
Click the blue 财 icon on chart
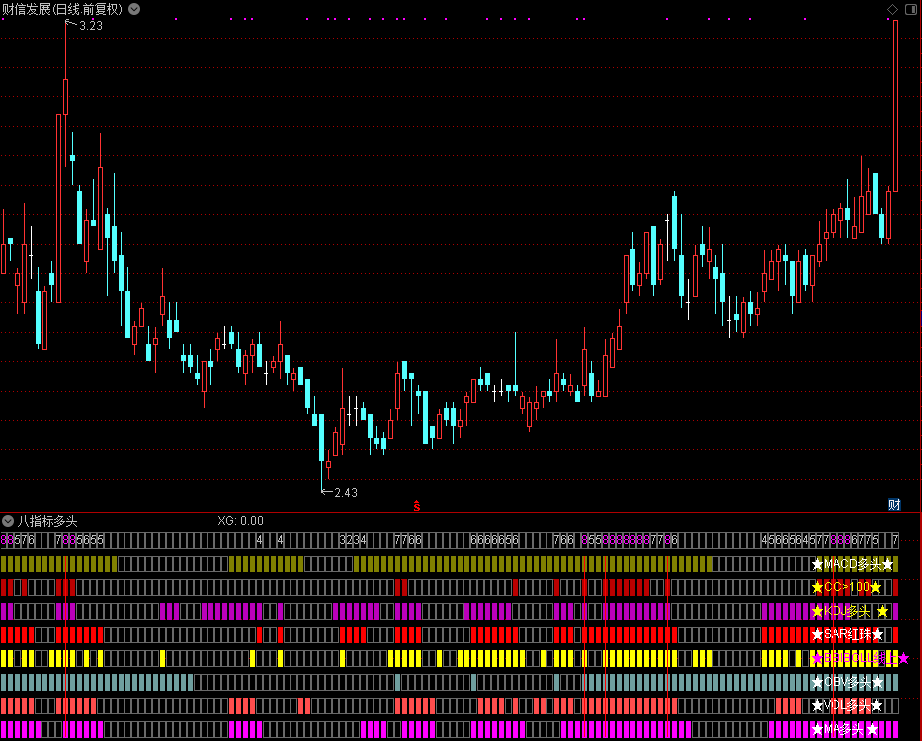click(895, 505)
